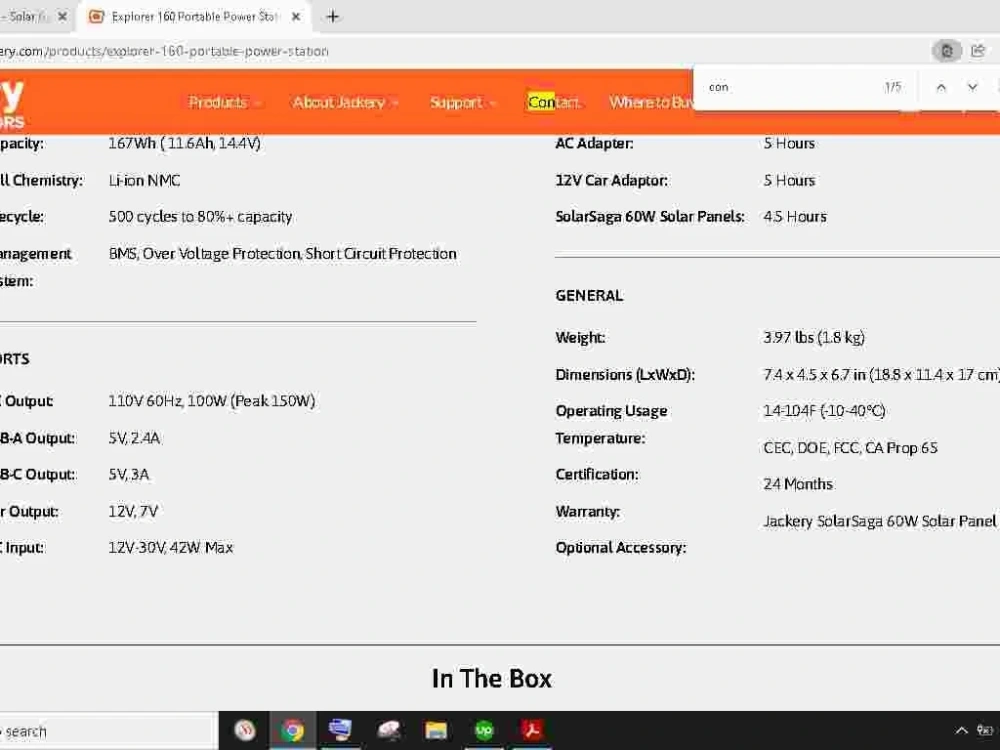This screenshot has width=1000, height=750.
Task: Jump to the next find result
Action: [x=973, y=87]
